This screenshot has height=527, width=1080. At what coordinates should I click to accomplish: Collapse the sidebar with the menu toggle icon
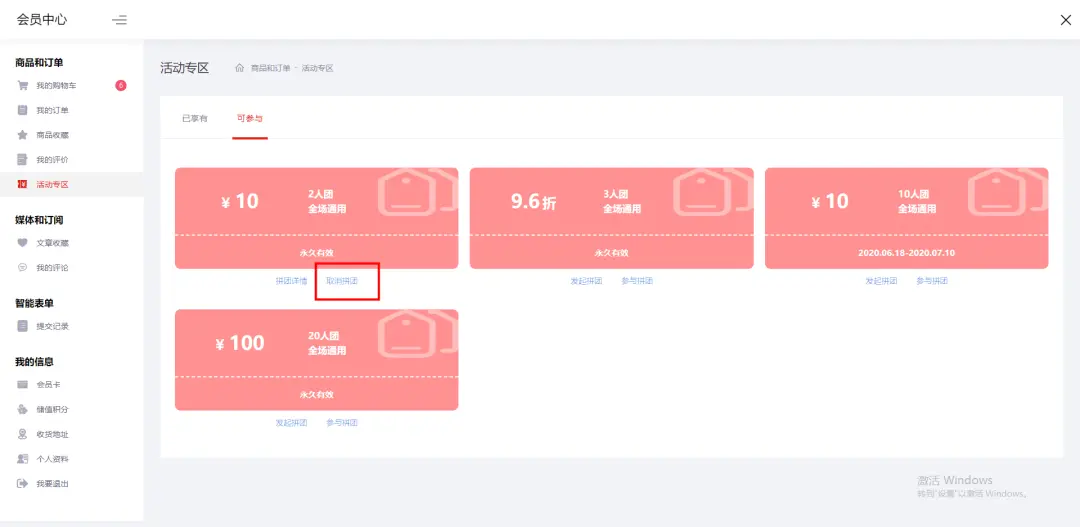pos(119,20)
